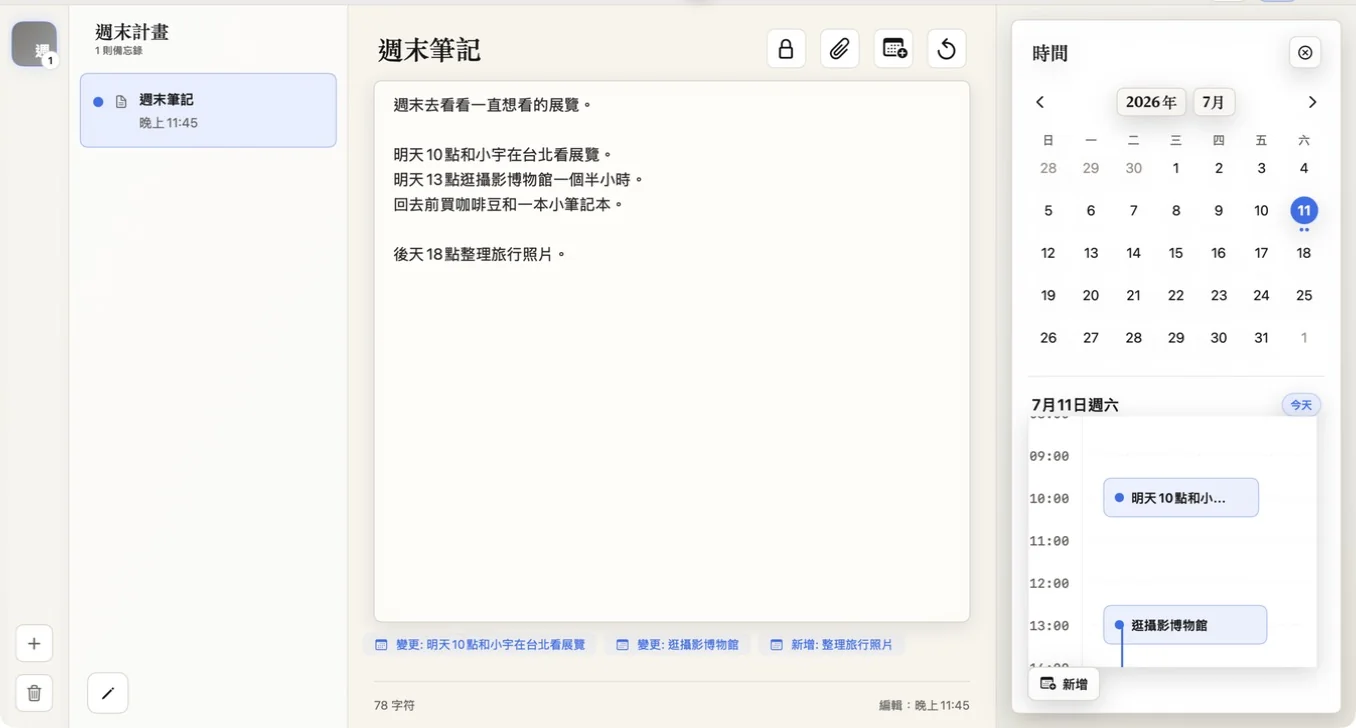Click the add-to-calendar icon in toolbar
The image size is (1356, 728).
point(893,48)
